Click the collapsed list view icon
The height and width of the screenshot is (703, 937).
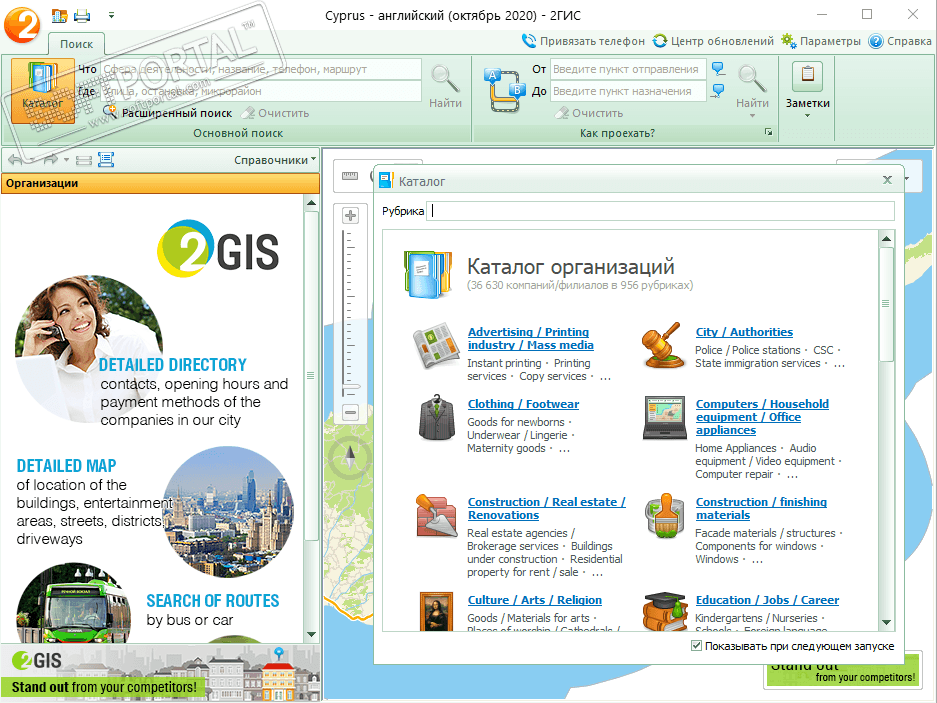pos(84,160)
